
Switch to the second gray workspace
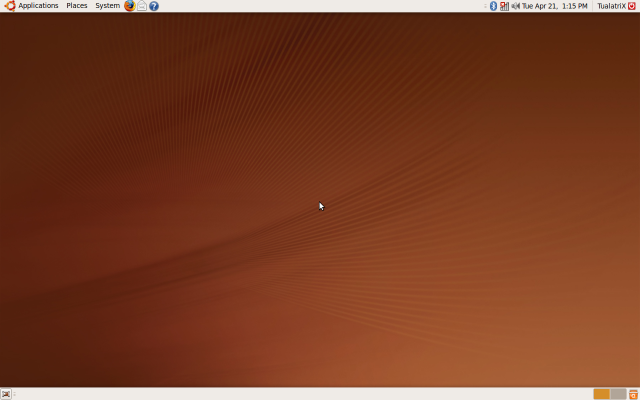(618, 394)
